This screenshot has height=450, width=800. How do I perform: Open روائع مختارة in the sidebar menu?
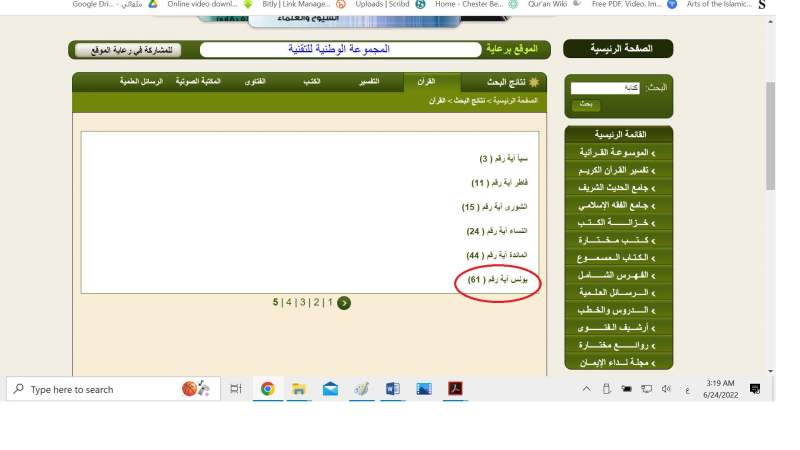point(618,345)
